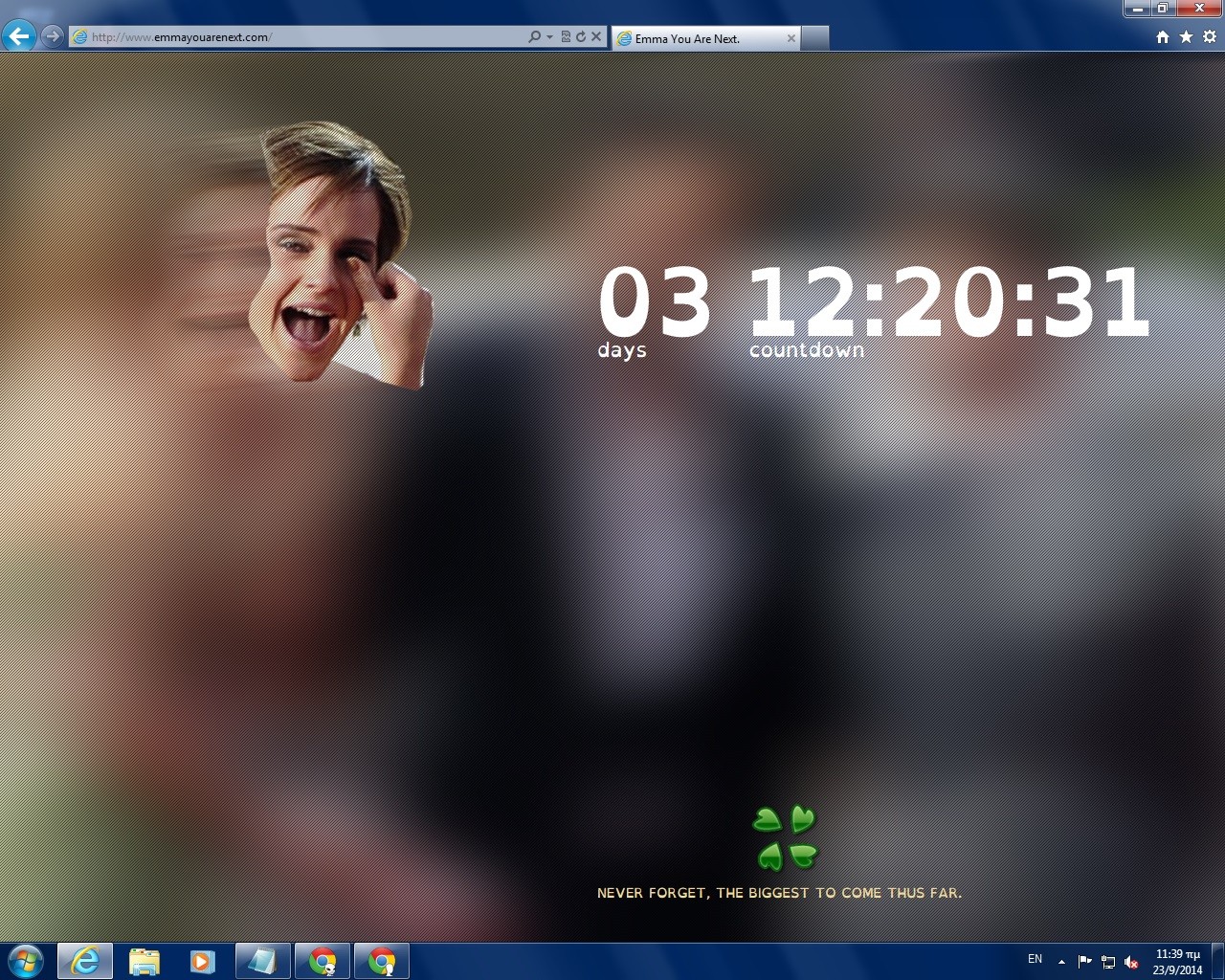
Task: Click the green four-leaf clover logo
Action: (x=785, y=837)
